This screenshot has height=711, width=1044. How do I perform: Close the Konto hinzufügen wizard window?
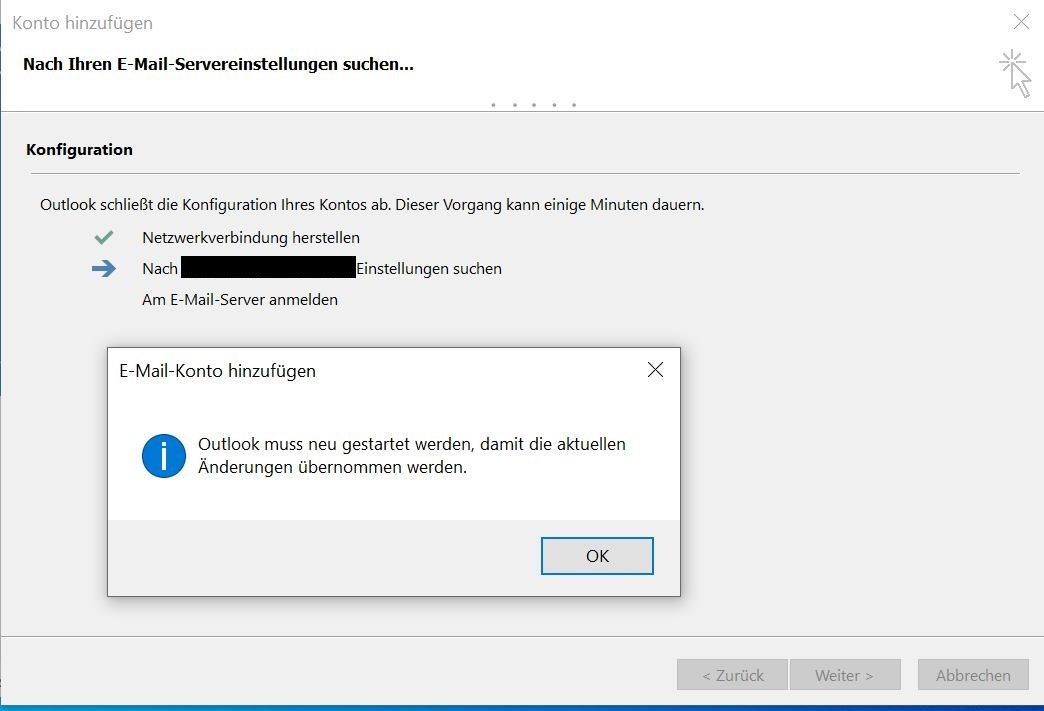pyautogui.click(x=1021, y=21)
